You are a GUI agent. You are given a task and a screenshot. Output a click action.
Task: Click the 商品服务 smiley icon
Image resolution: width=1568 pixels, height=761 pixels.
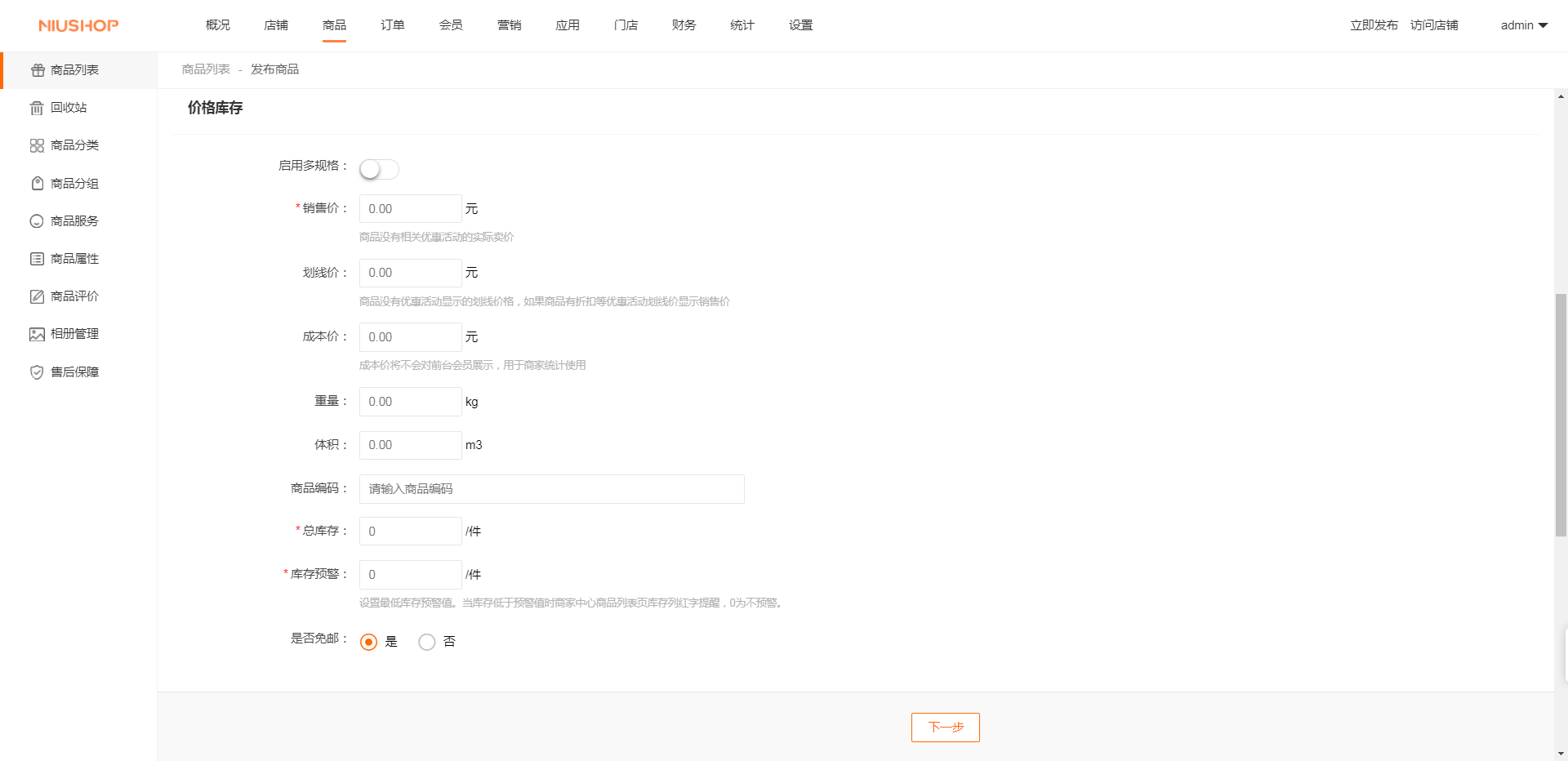pyautogui.click(x=37, y=221)
